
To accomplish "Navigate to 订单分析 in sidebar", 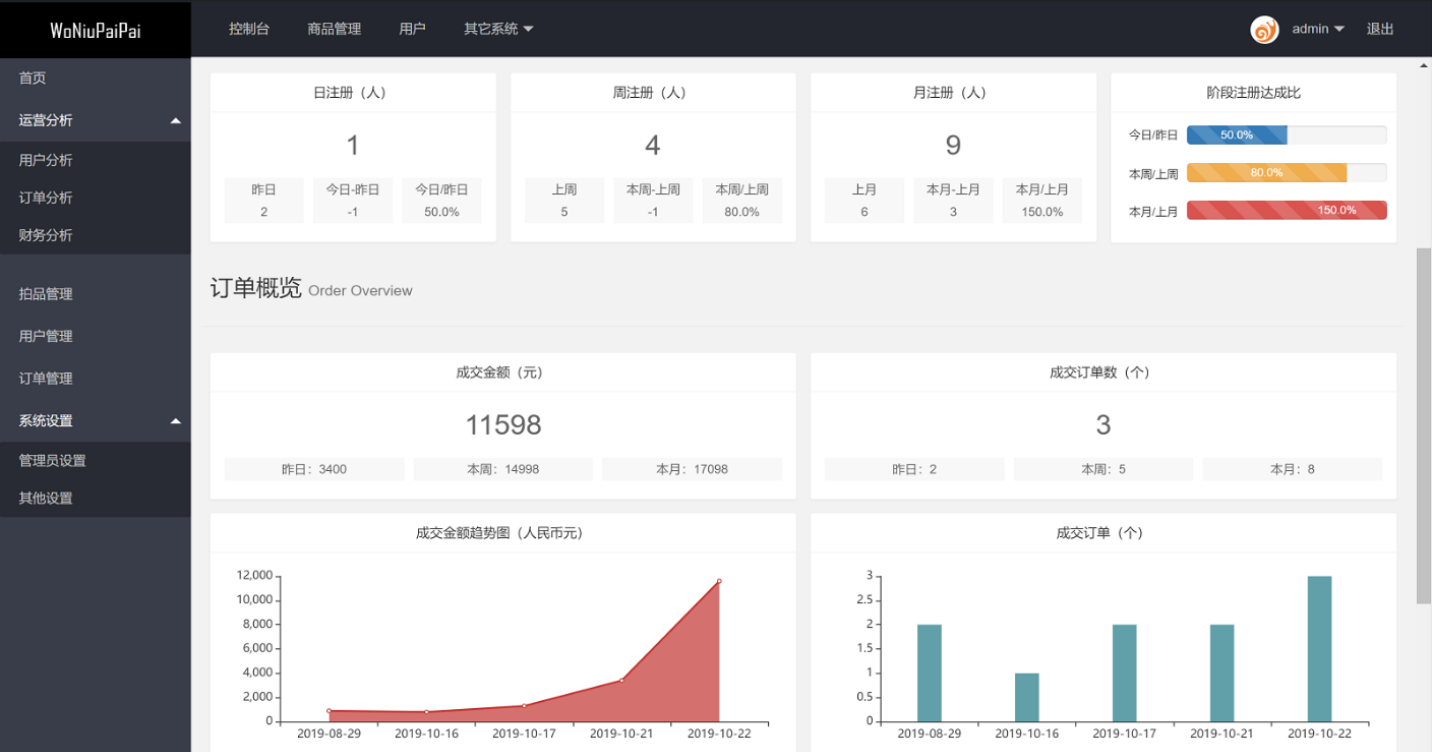I will pyautogui.click(x=46, y=198).
